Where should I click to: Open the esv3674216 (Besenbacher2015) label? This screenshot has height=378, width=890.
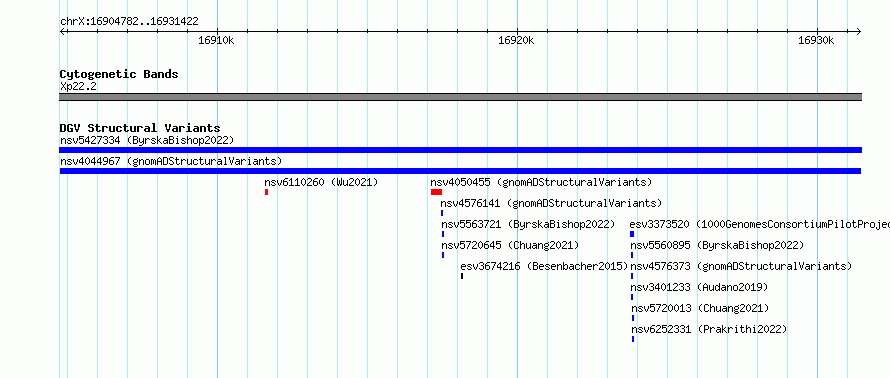tap(544, 266)
